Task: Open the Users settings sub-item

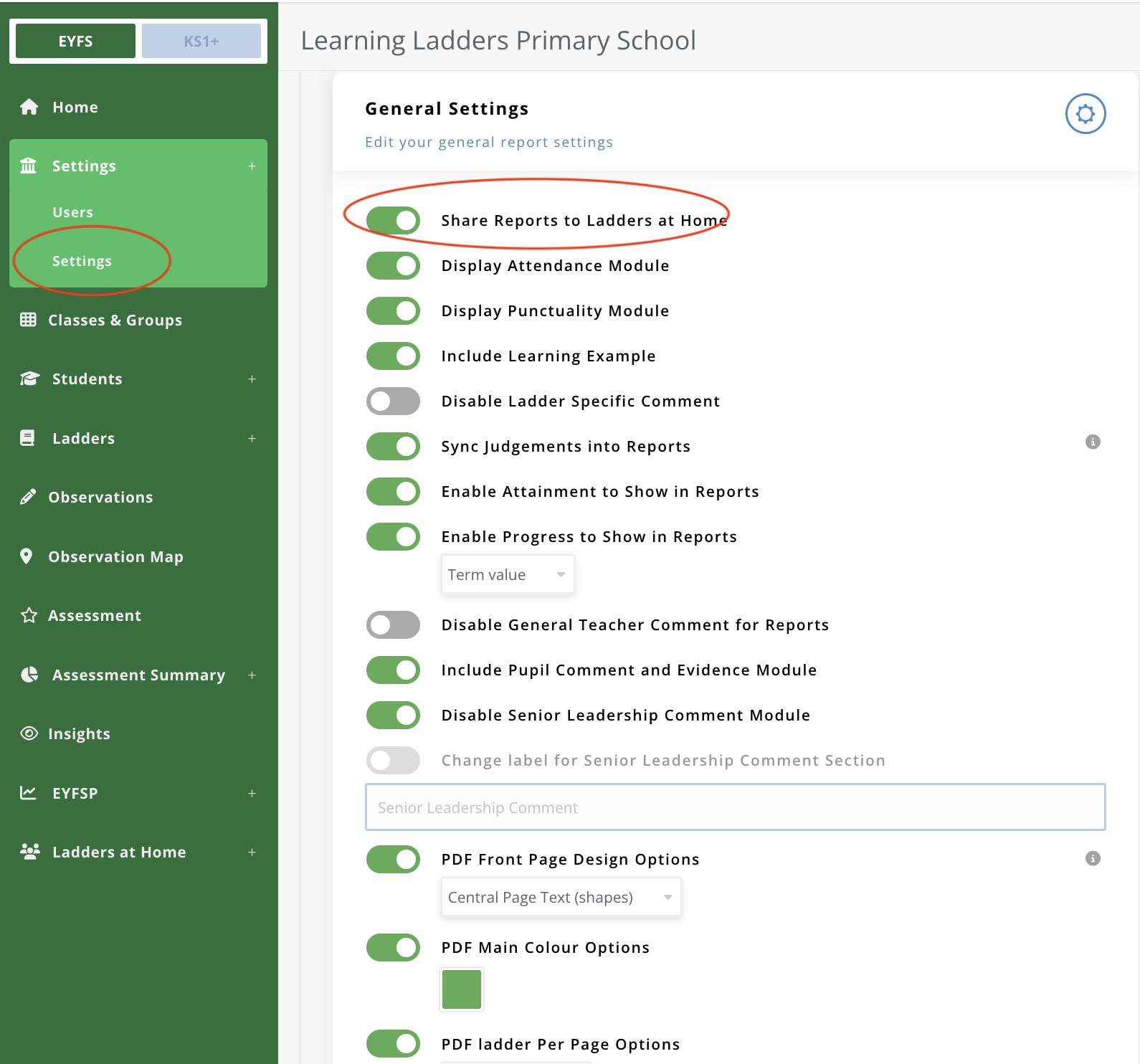Action: tap(72, 212)
